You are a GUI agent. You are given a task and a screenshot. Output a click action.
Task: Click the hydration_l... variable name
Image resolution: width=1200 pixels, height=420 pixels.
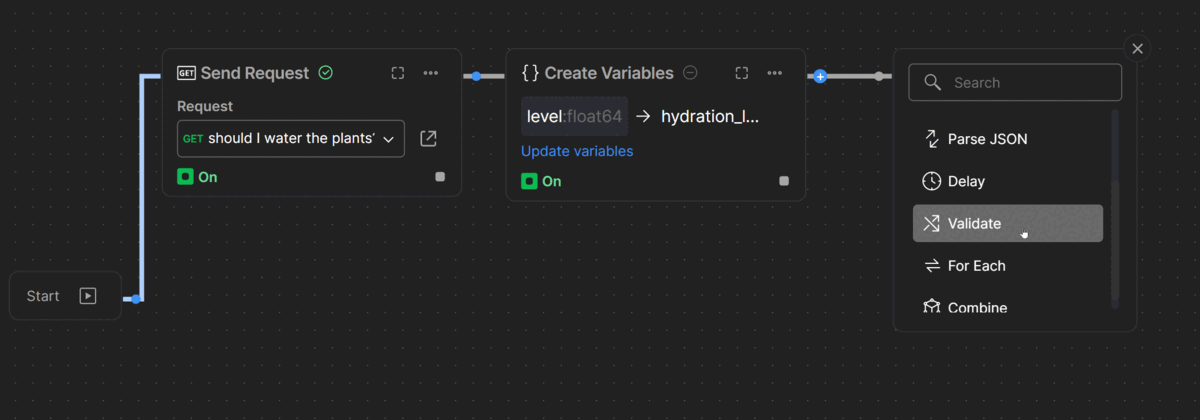pyautogui.click(x=710, y=116)
